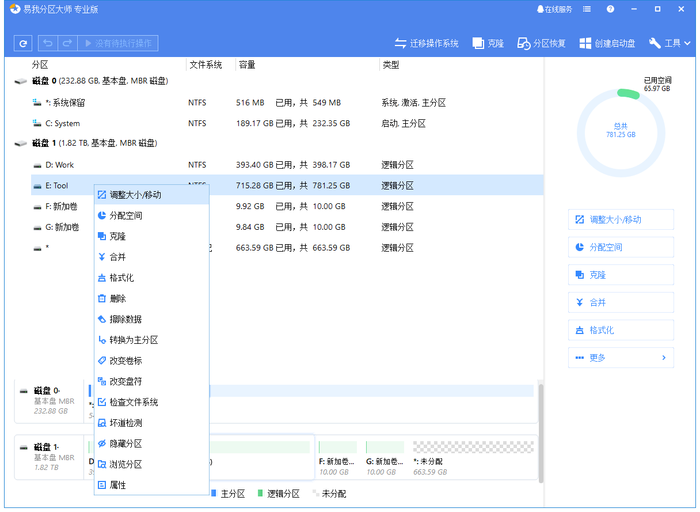This screenshot has width=700, height=512.
Task: Expand the 工具 dropdown
Action: click(670, 43)
